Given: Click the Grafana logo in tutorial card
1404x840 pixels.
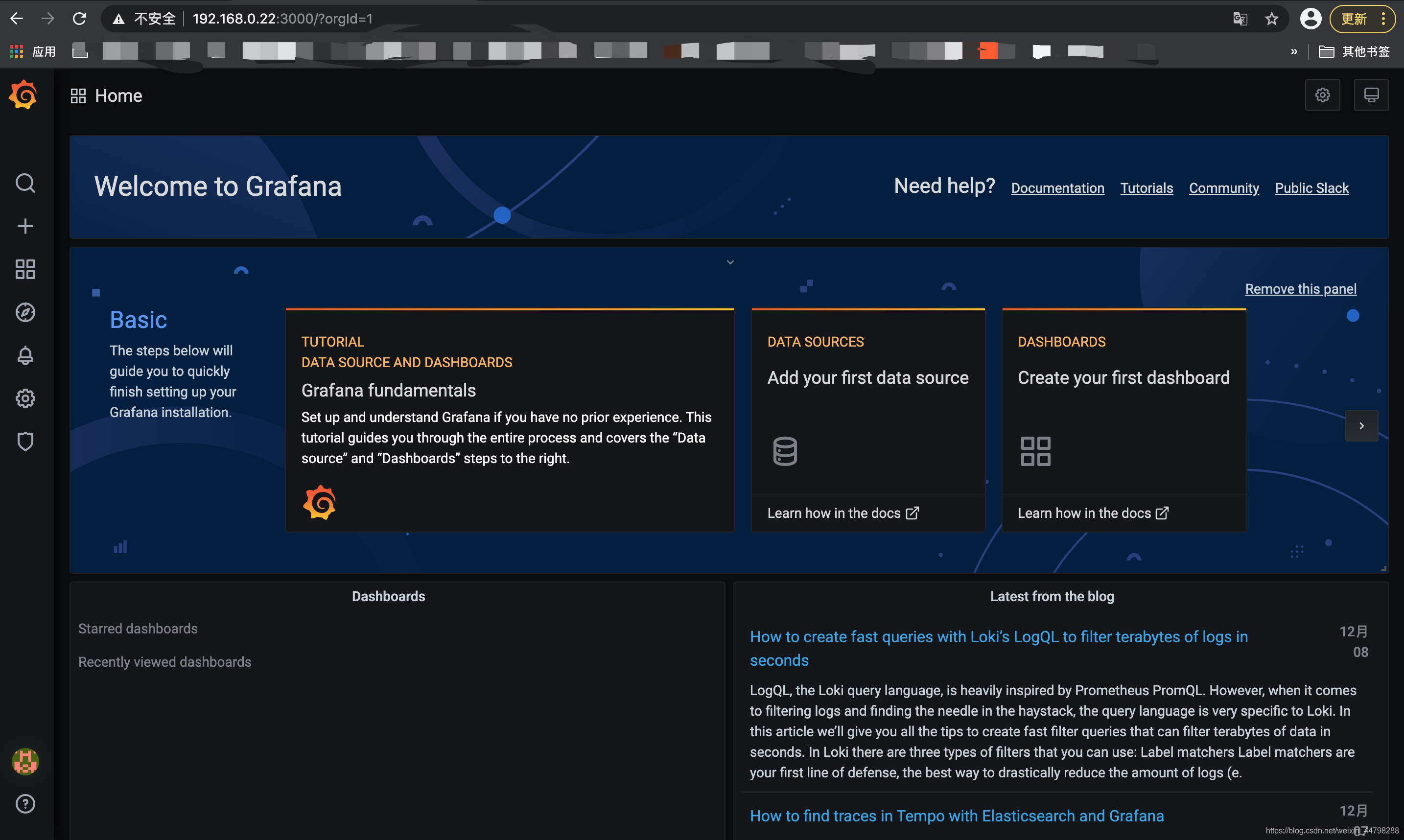Looking at the screenshot, I should [x=319, y=502].
